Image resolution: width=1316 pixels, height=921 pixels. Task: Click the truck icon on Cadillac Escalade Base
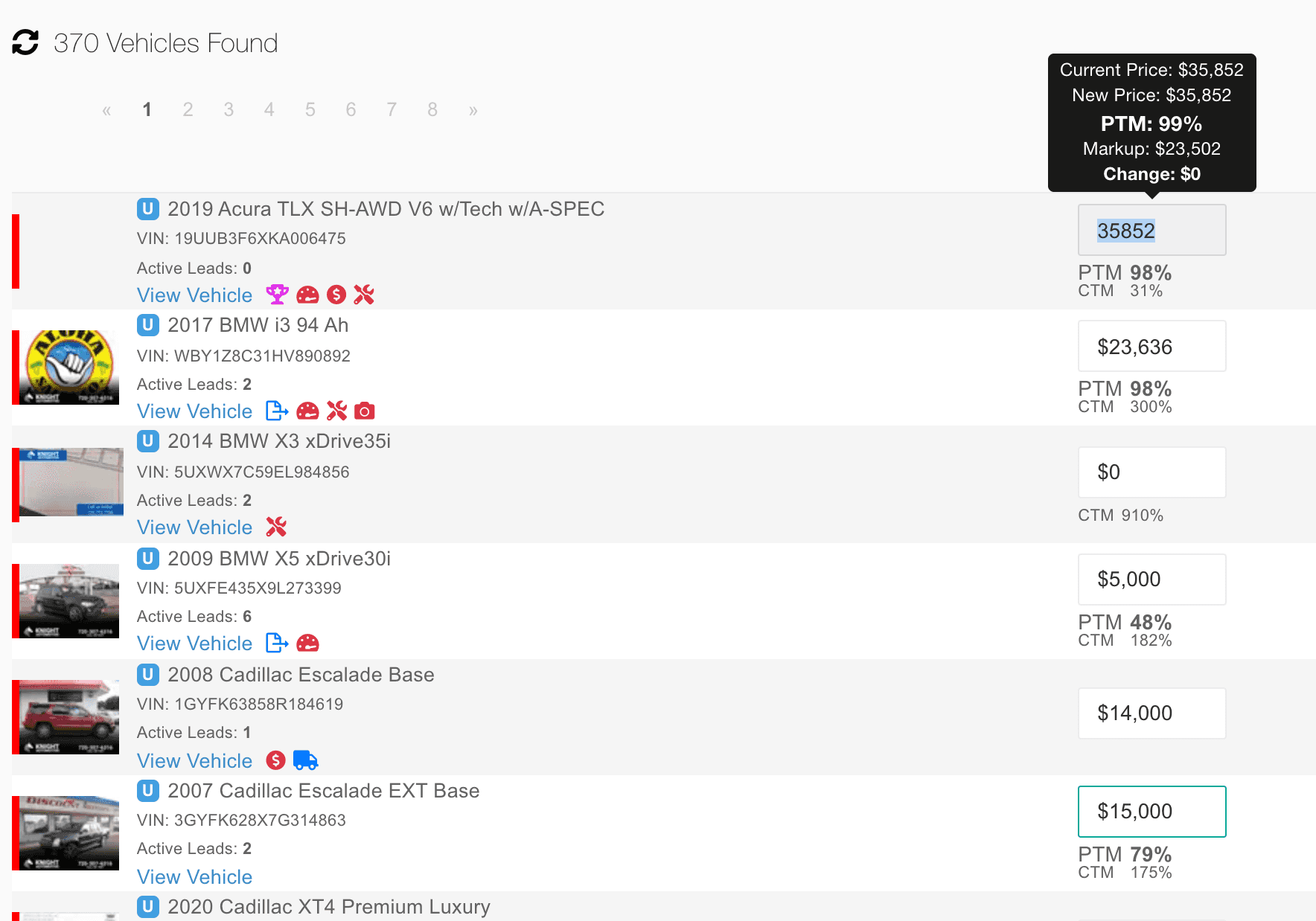coord(305,760)
